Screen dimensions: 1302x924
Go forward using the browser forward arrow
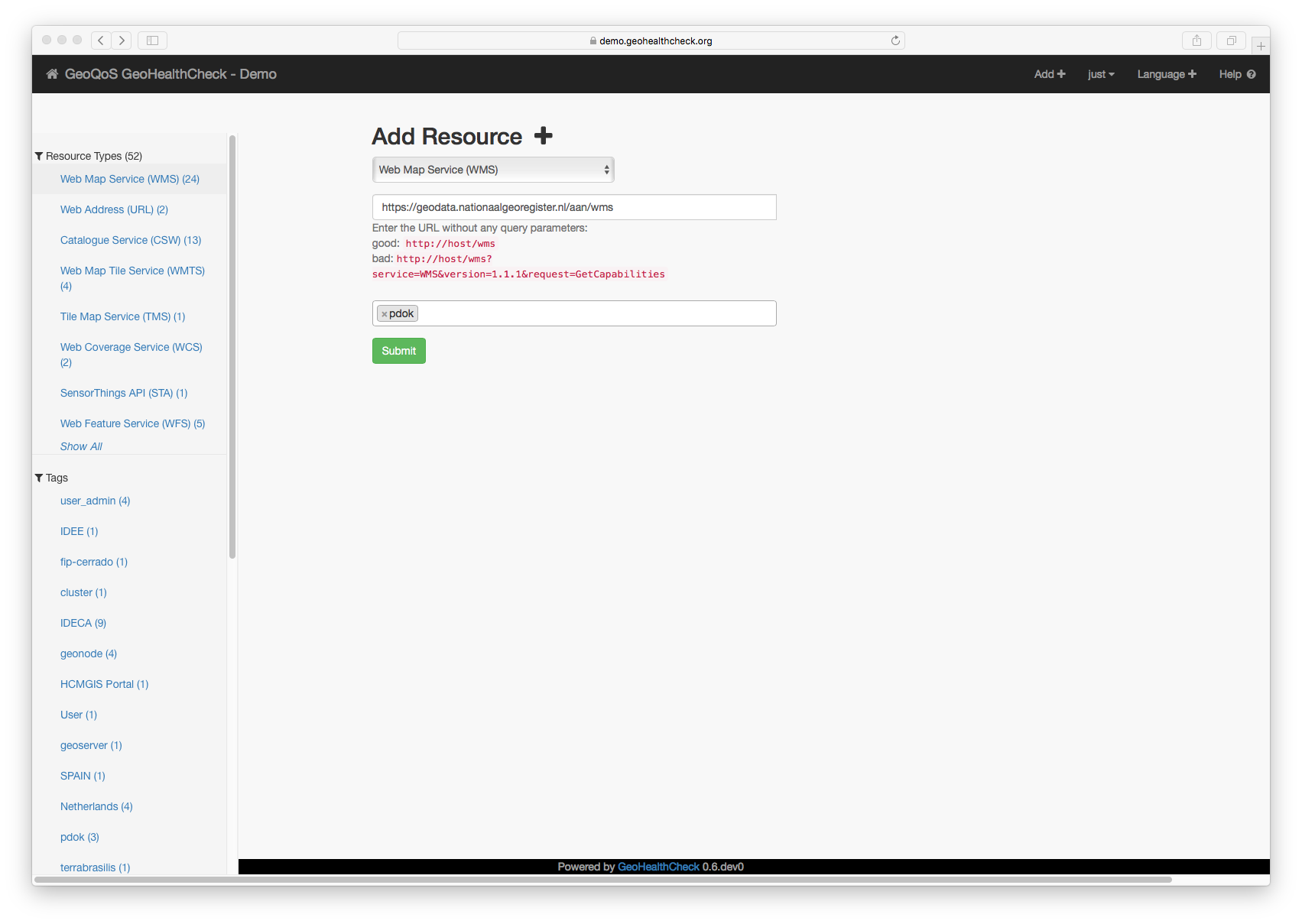(122, 41)
